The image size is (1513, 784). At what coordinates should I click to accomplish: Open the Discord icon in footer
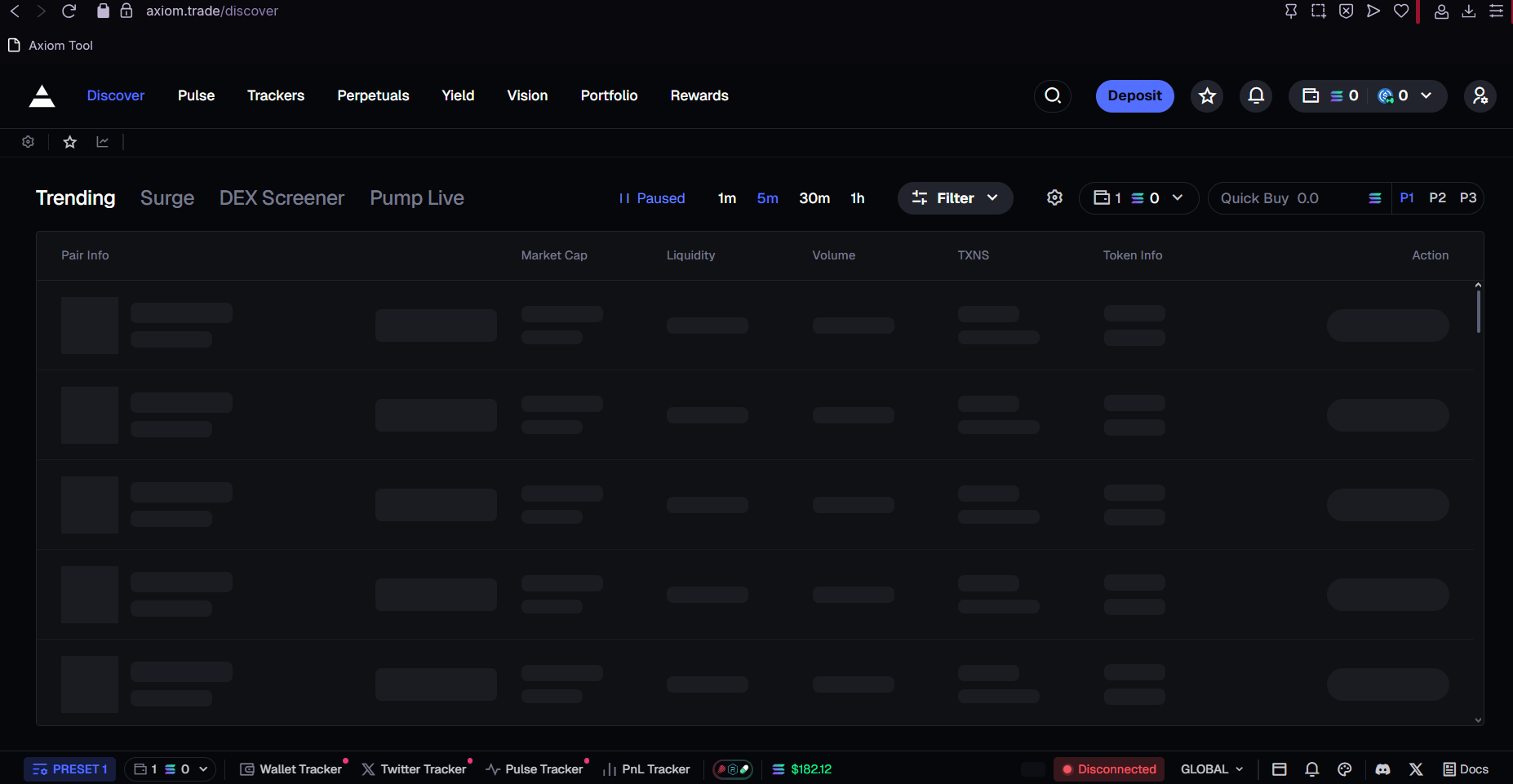coord(1382,769)
